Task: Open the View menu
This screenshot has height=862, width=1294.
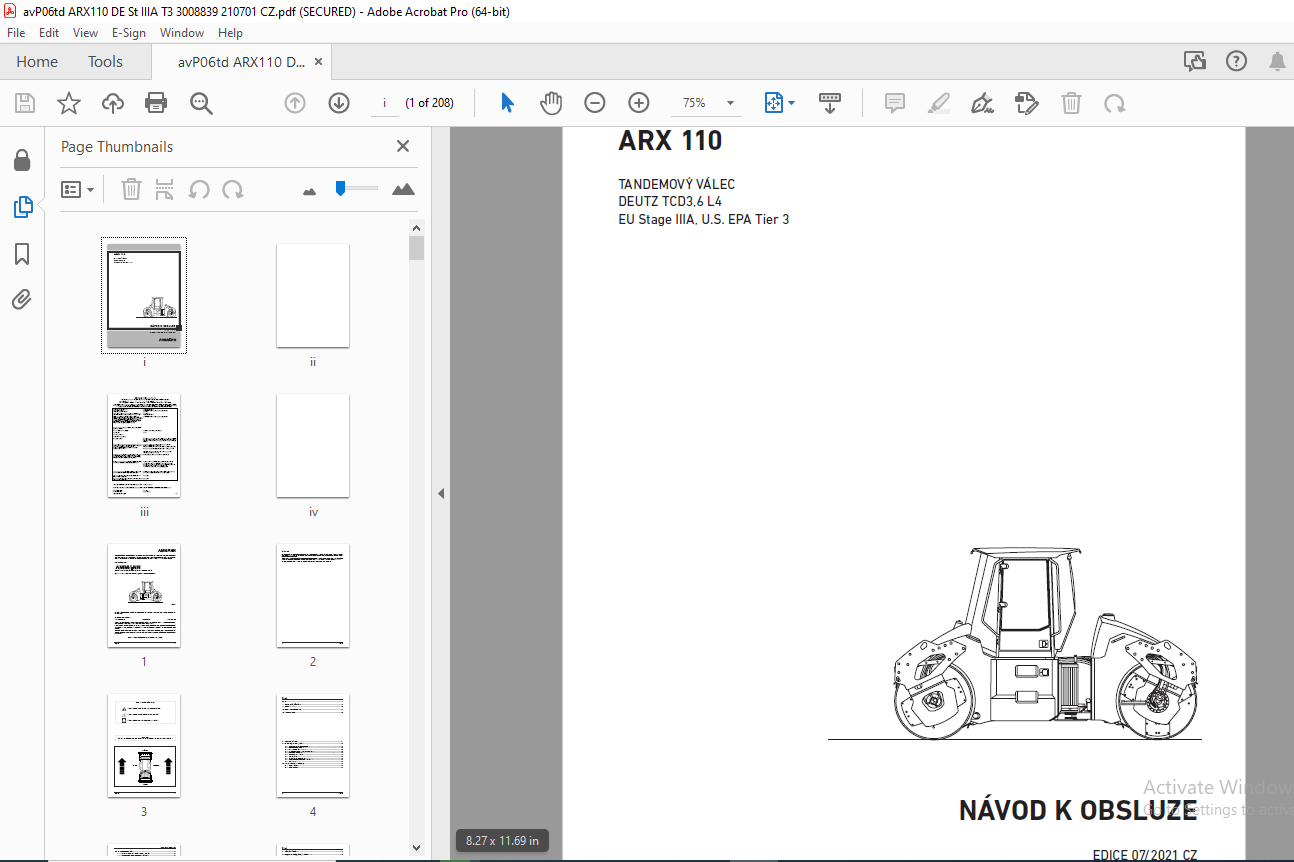Action: (x=85, y=33)
